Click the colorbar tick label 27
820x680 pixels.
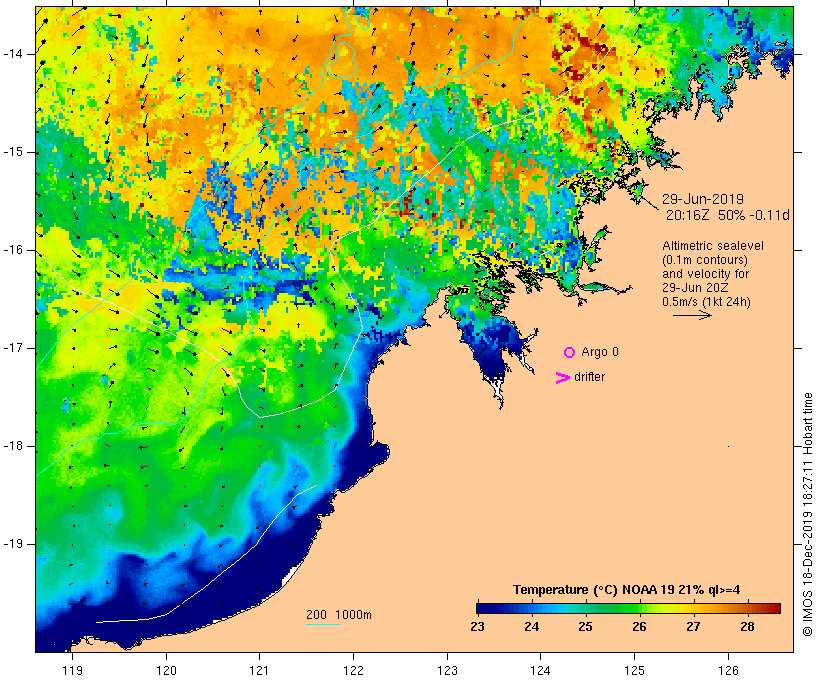(x=693, y=627)
